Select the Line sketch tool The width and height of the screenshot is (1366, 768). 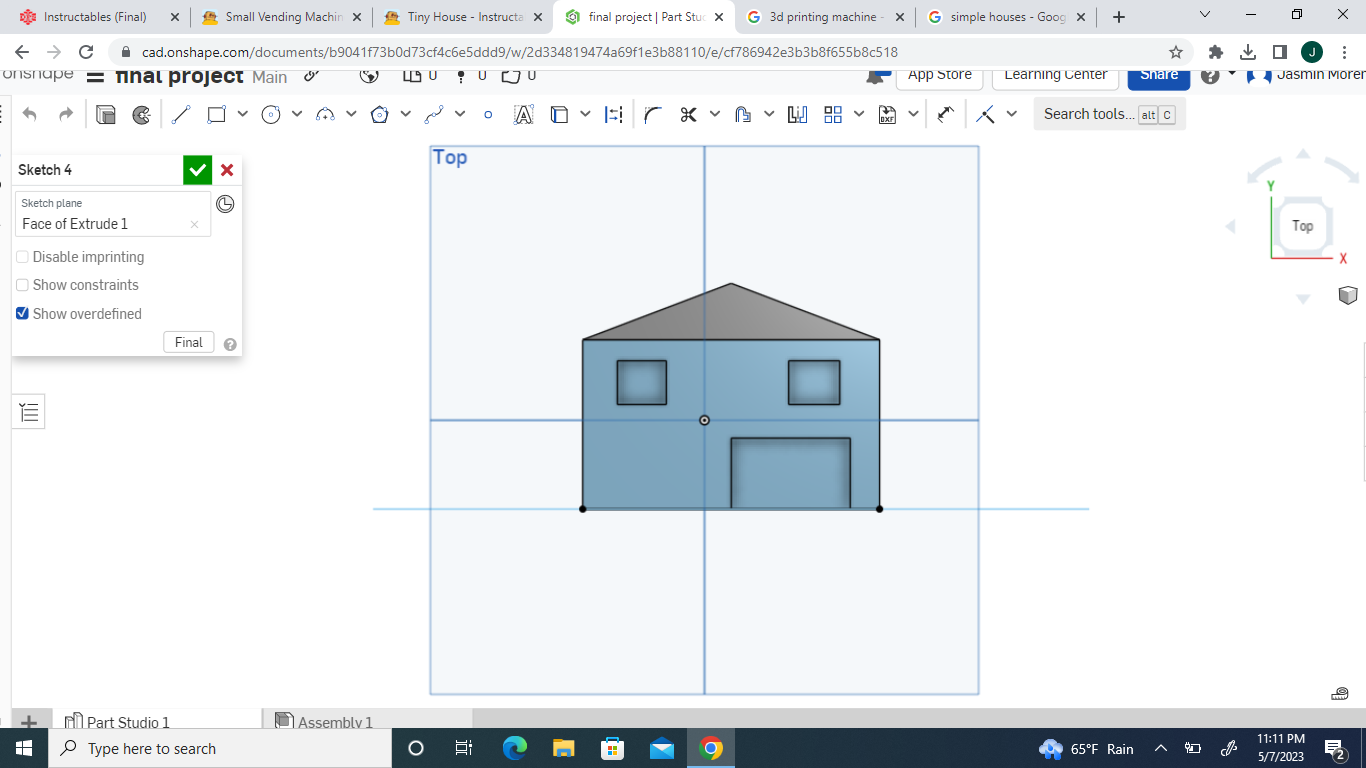click(181, 113)
